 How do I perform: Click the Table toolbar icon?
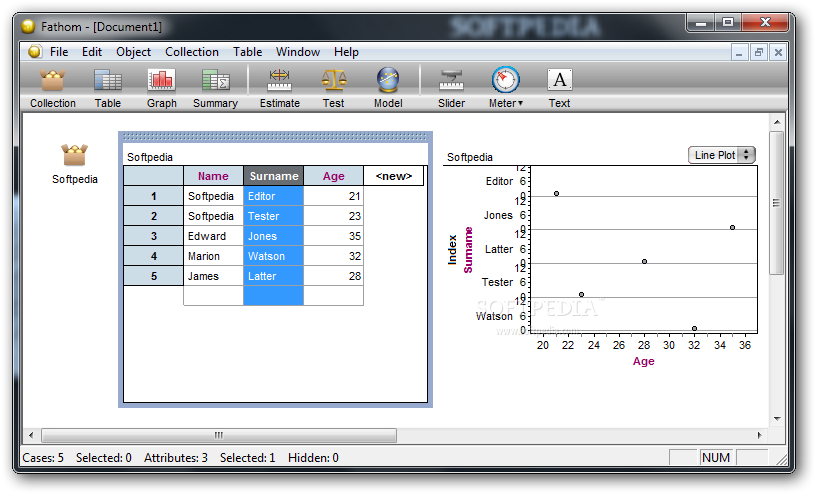point(108,81)
